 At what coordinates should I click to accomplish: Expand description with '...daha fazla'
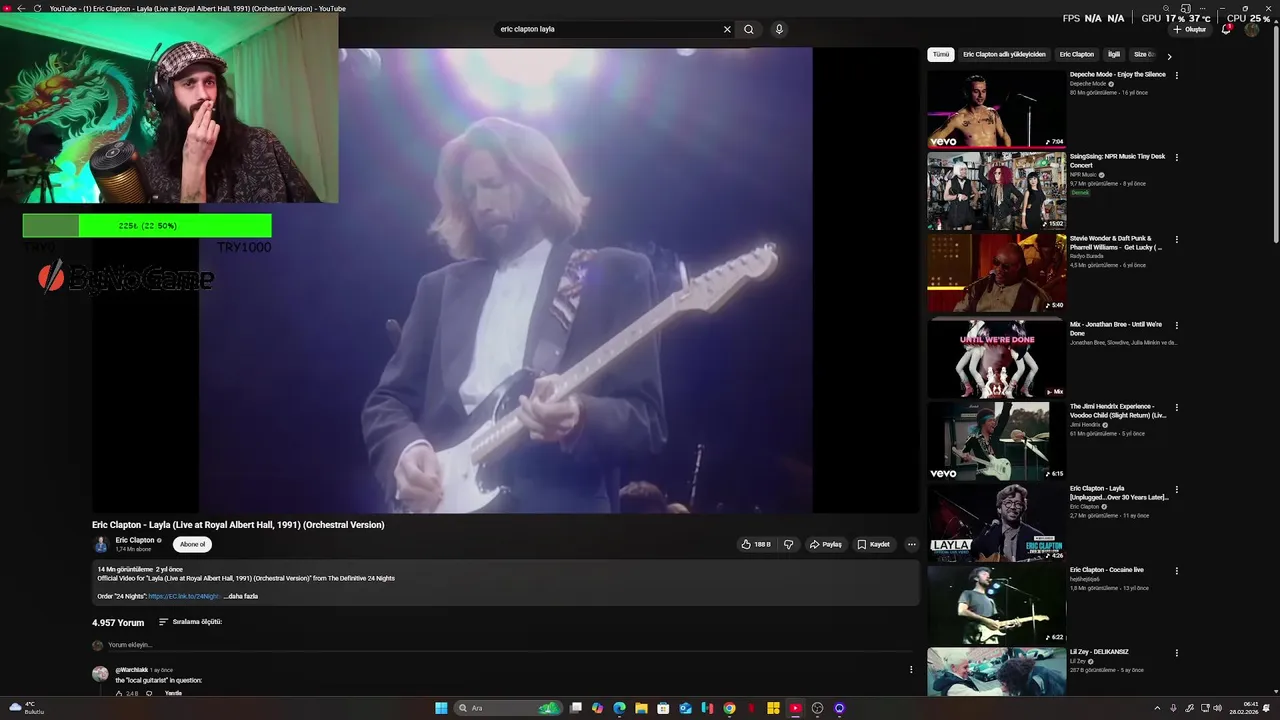coord(241,596)
